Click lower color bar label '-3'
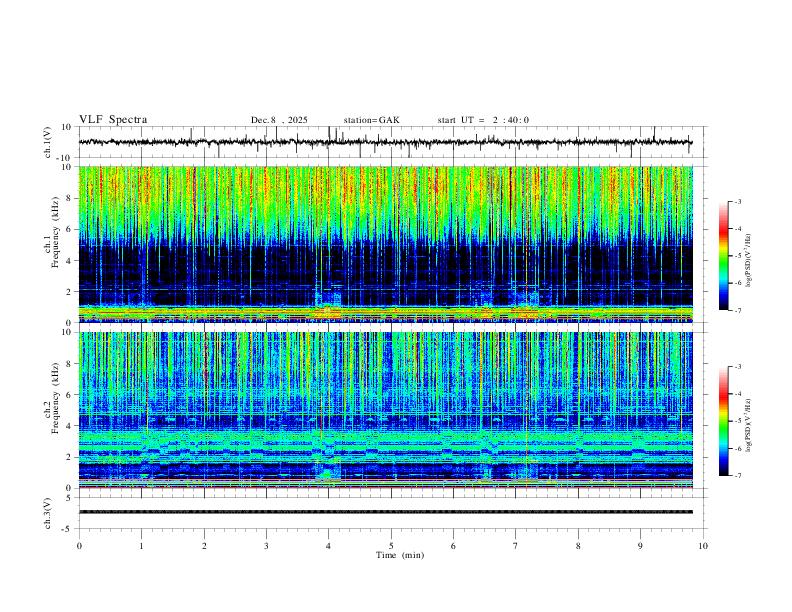792x612 pixels. click(x=738, y=367)
